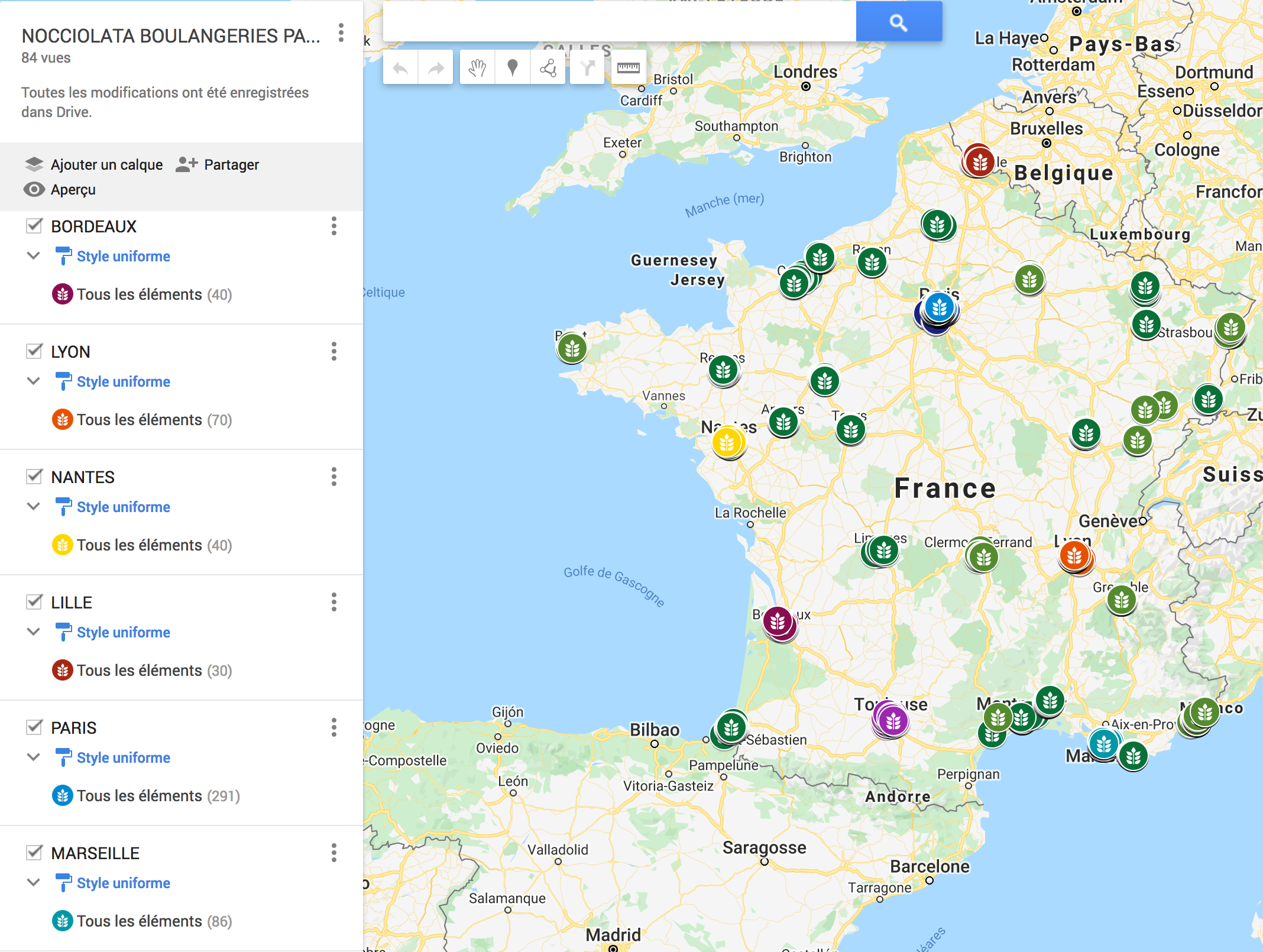This screenshot has height=952, width=1263.
Task: Uncheck the NANTES layer checkbox
Action: [35, 476]
